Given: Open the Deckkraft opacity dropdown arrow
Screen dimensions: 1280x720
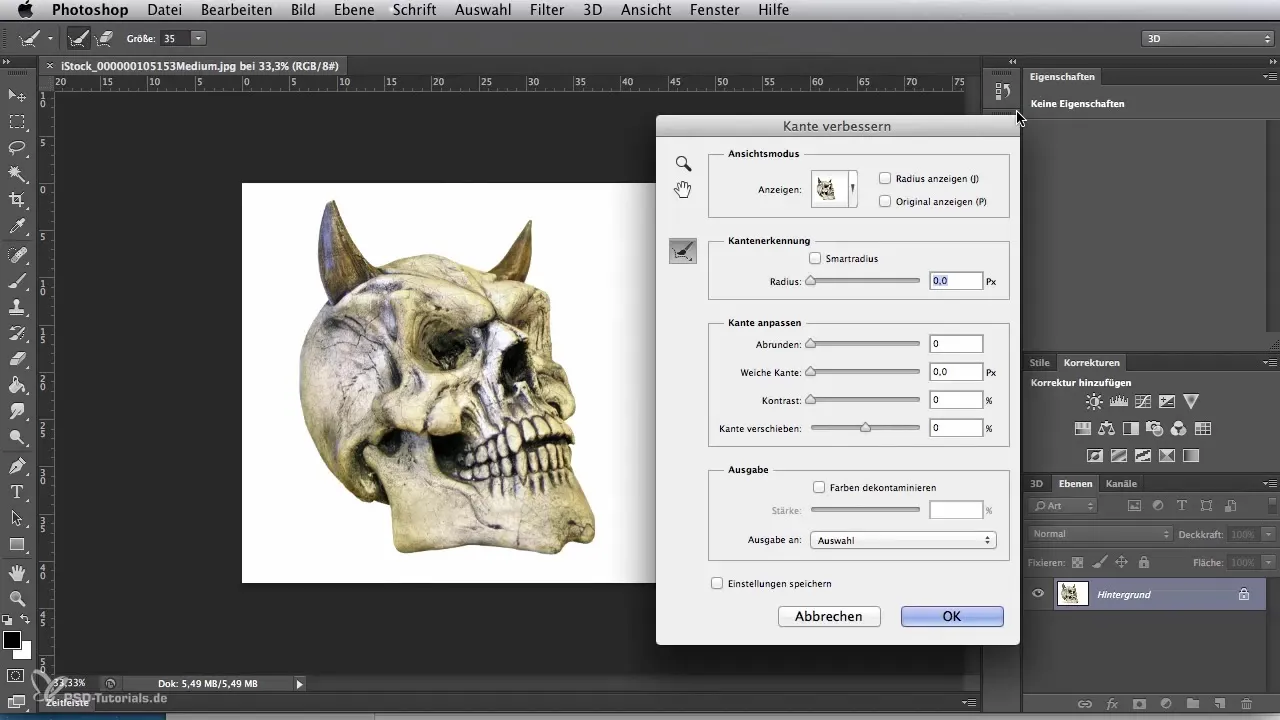Looking at the screenshot, I should tap(1268, 534).
